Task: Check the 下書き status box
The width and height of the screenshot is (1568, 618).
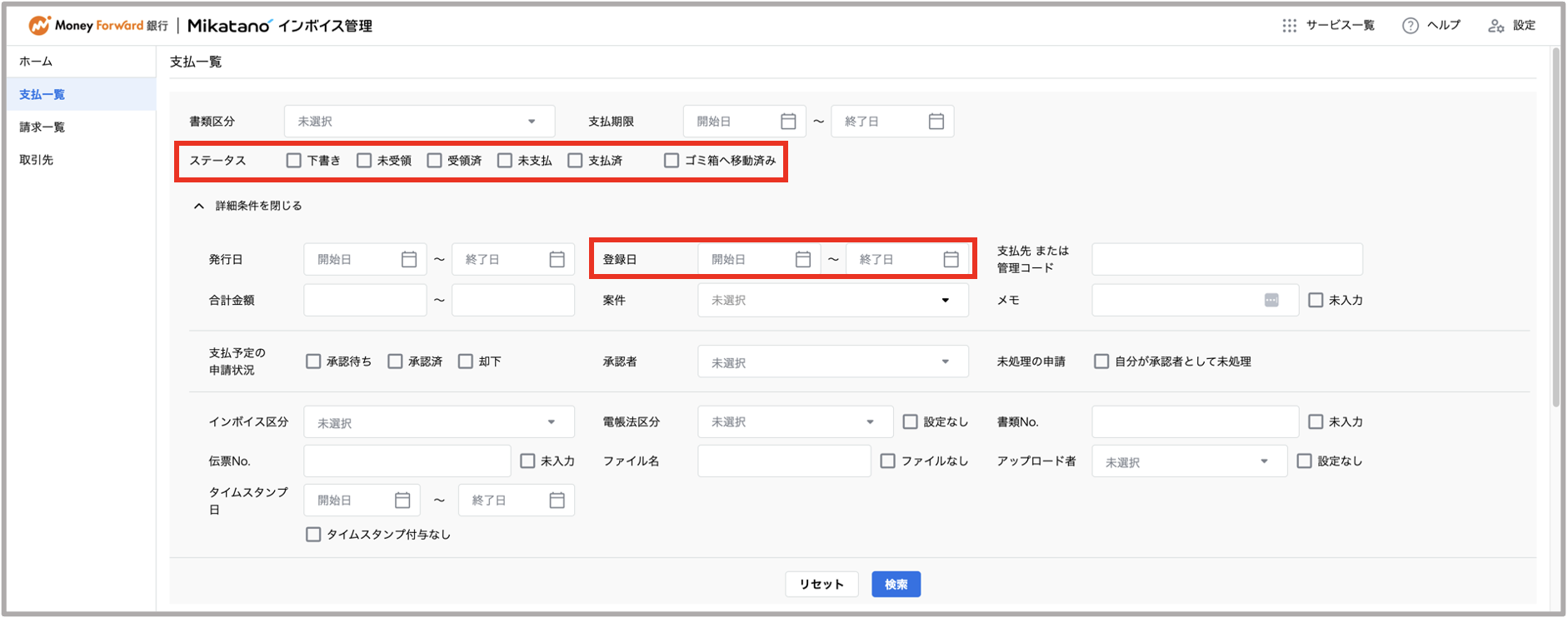Action: coord(294,161)
